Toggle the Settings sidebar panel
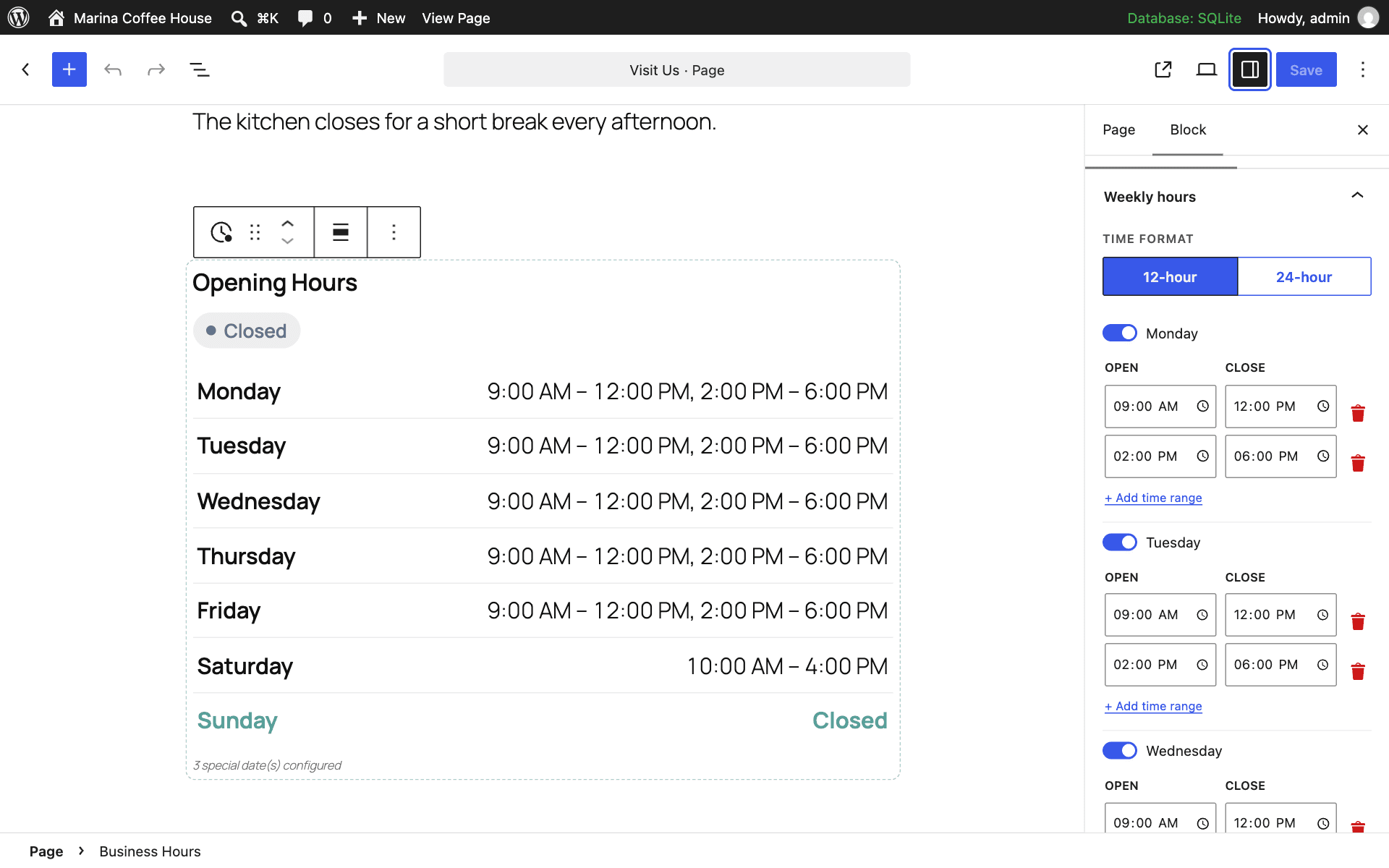The height and width of the screenshot is (868, 1389). [x=1250, y=69]
